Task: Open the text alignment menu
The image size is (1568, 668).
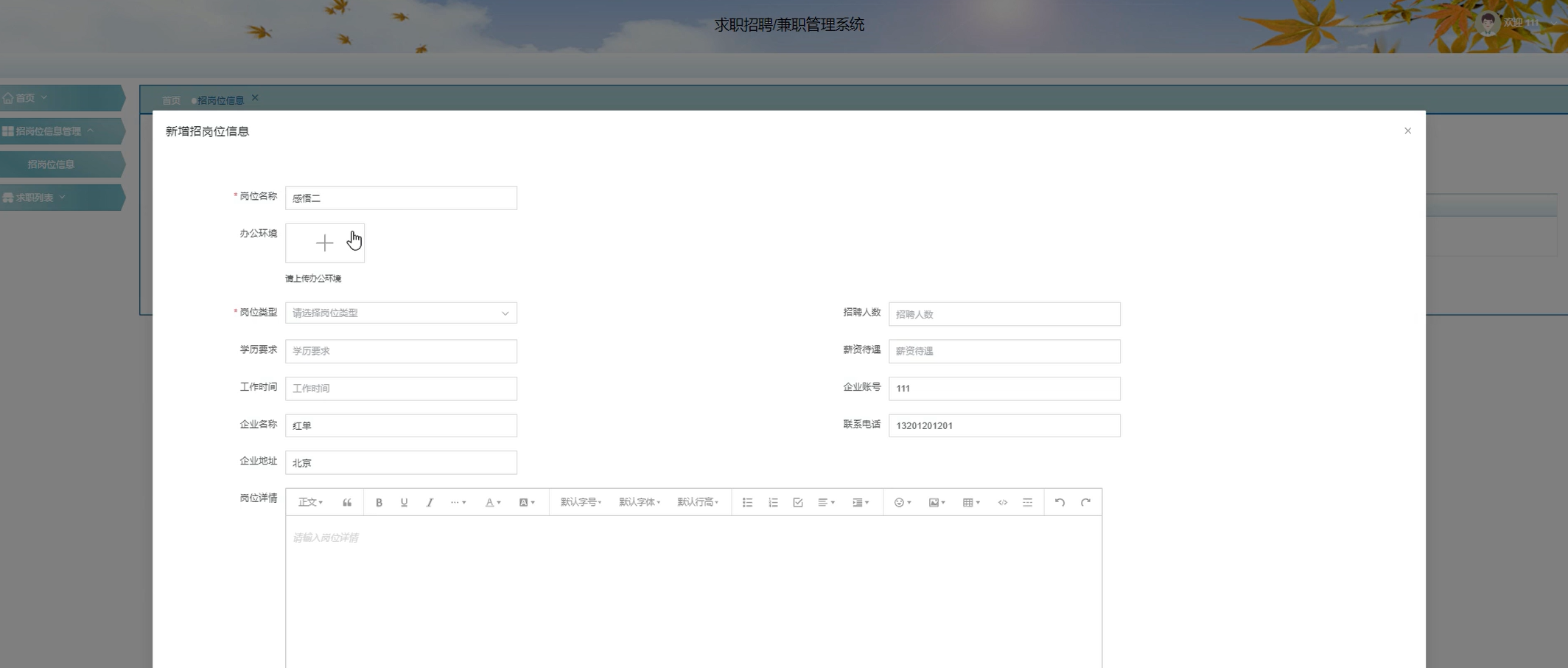Action: click(826, 503)
